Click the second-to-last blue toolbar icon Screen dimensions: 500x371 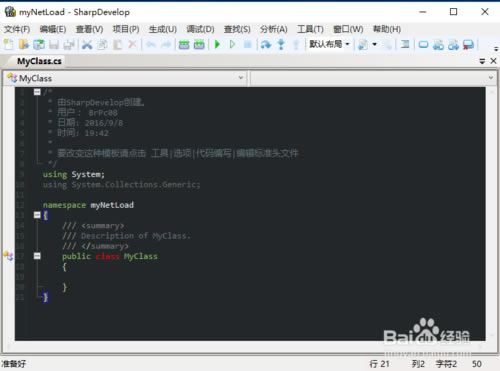tap(453, 44)
